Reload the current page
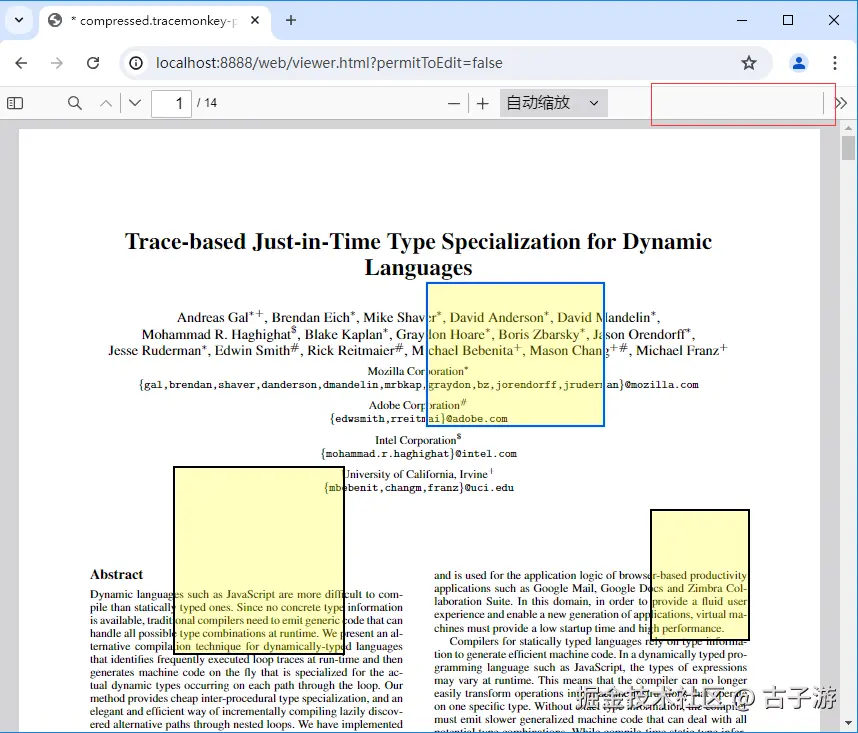The height and width of the screenshot is (733, 858). (93, 63)
